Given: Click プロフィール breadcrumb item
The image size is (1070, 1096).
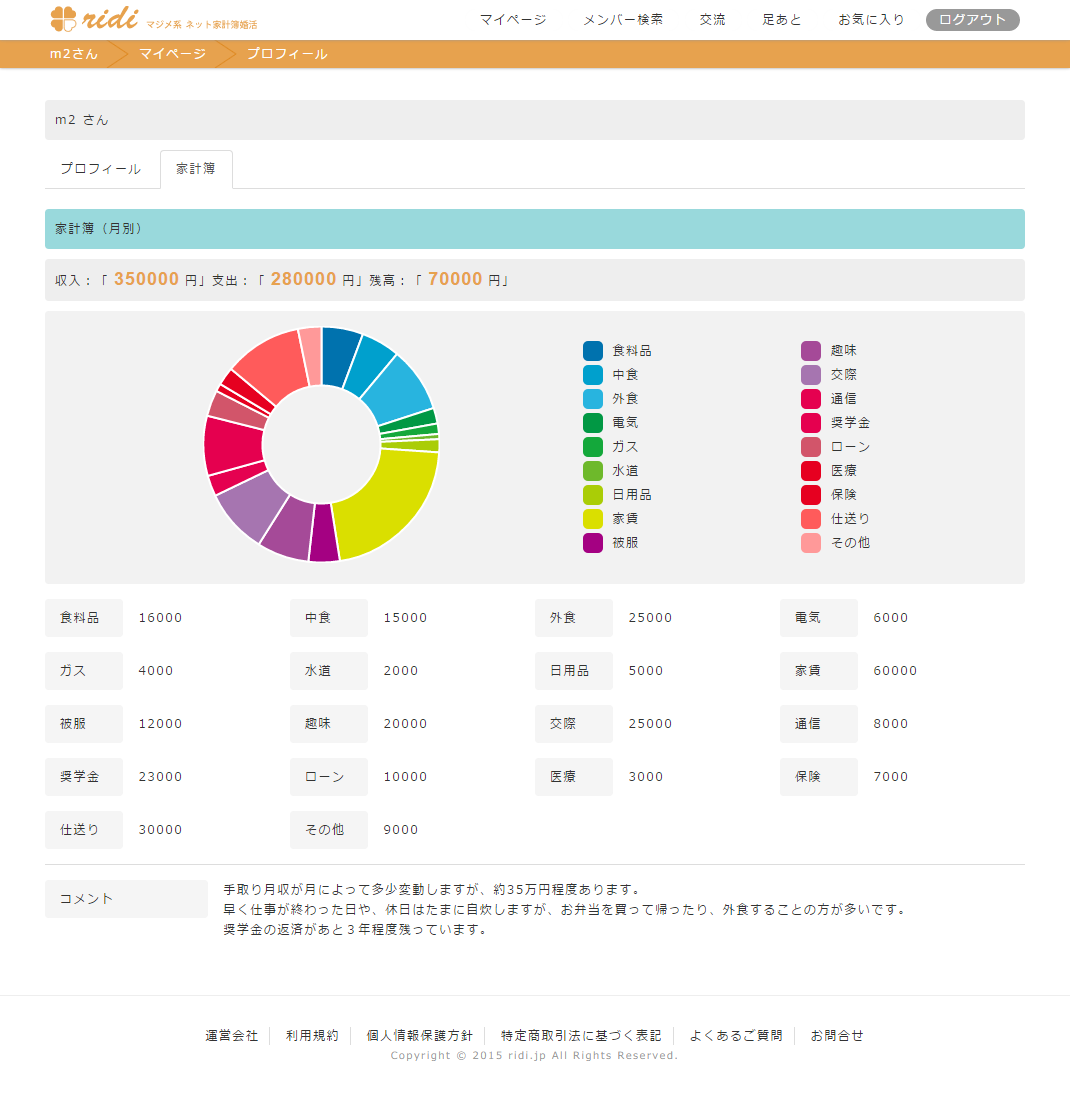Looking at the screenshot, I should (x=287, y=54).
